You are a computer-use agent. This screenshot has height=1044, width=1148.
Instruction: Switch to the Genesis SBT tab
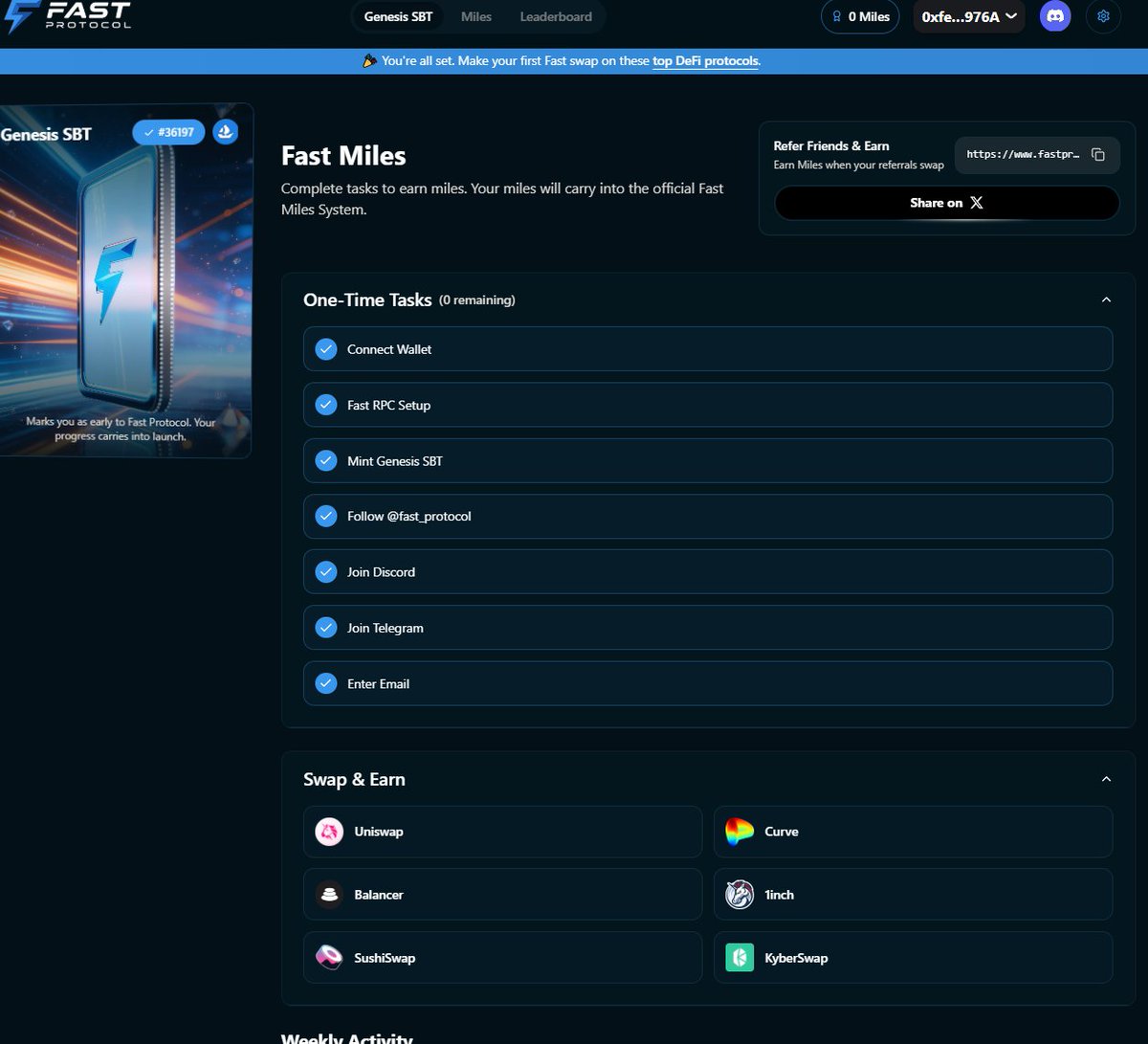(x=398, y=16)
